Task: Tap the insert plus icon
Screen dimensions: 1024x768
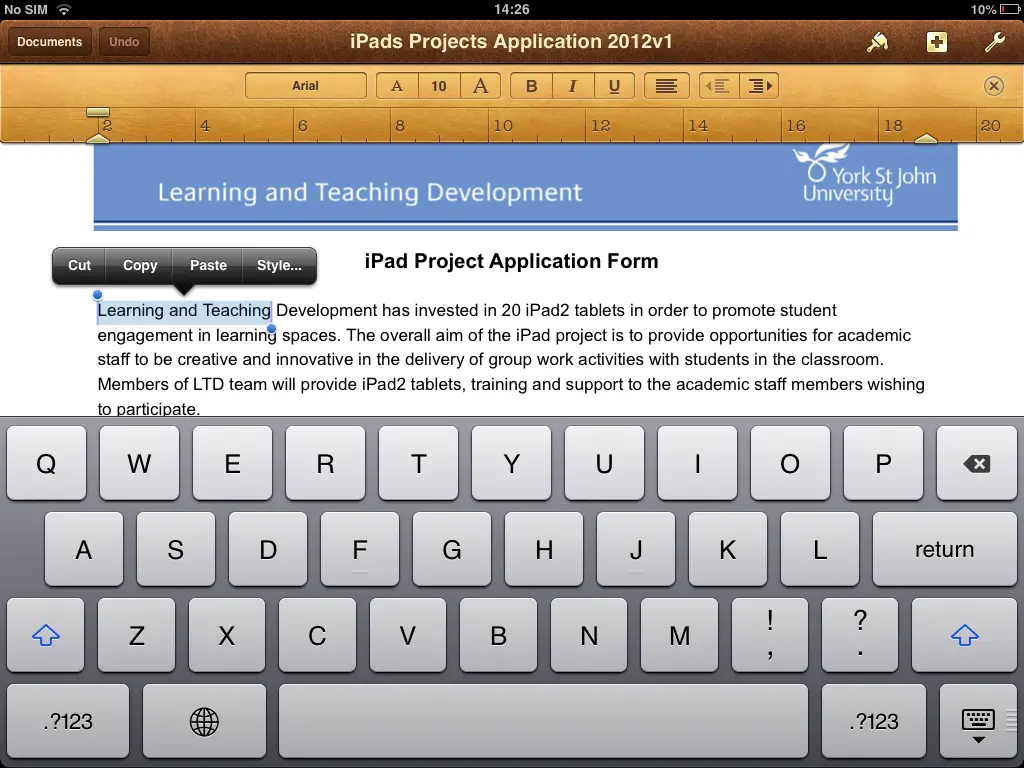Action: pyautogui.click(x=936, y=42)
